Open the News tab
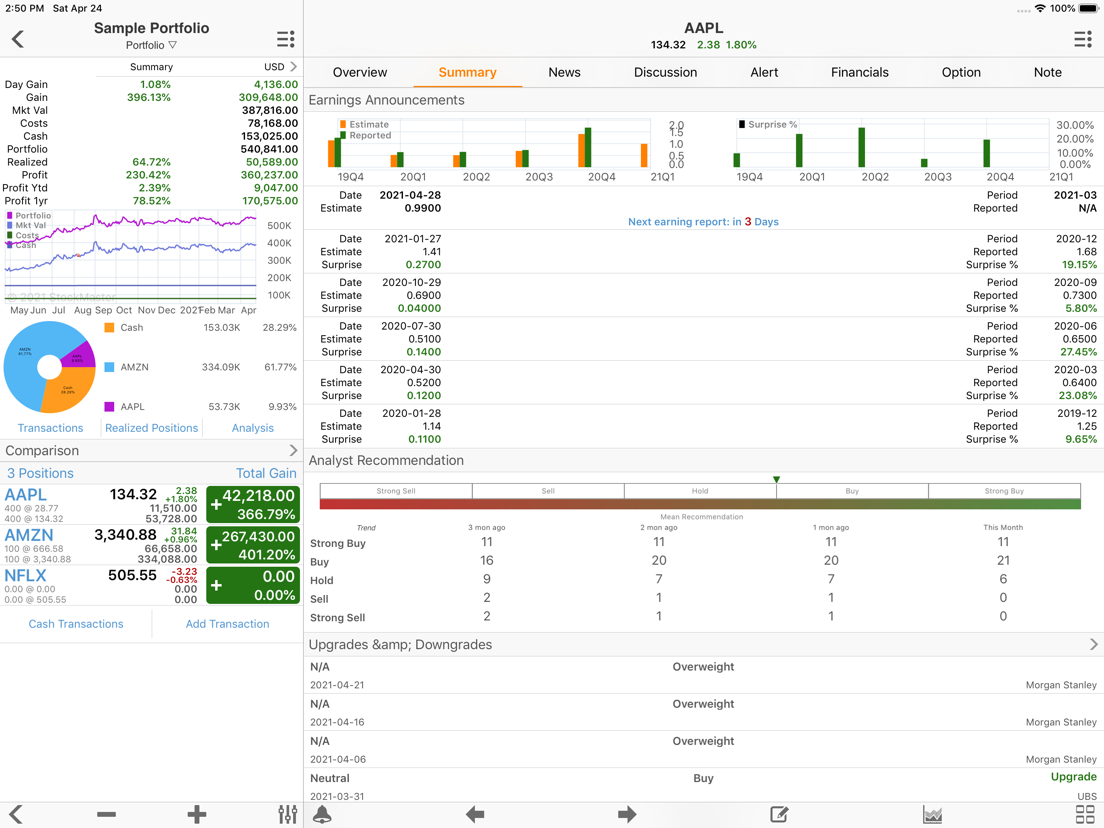 click(564, 73)
